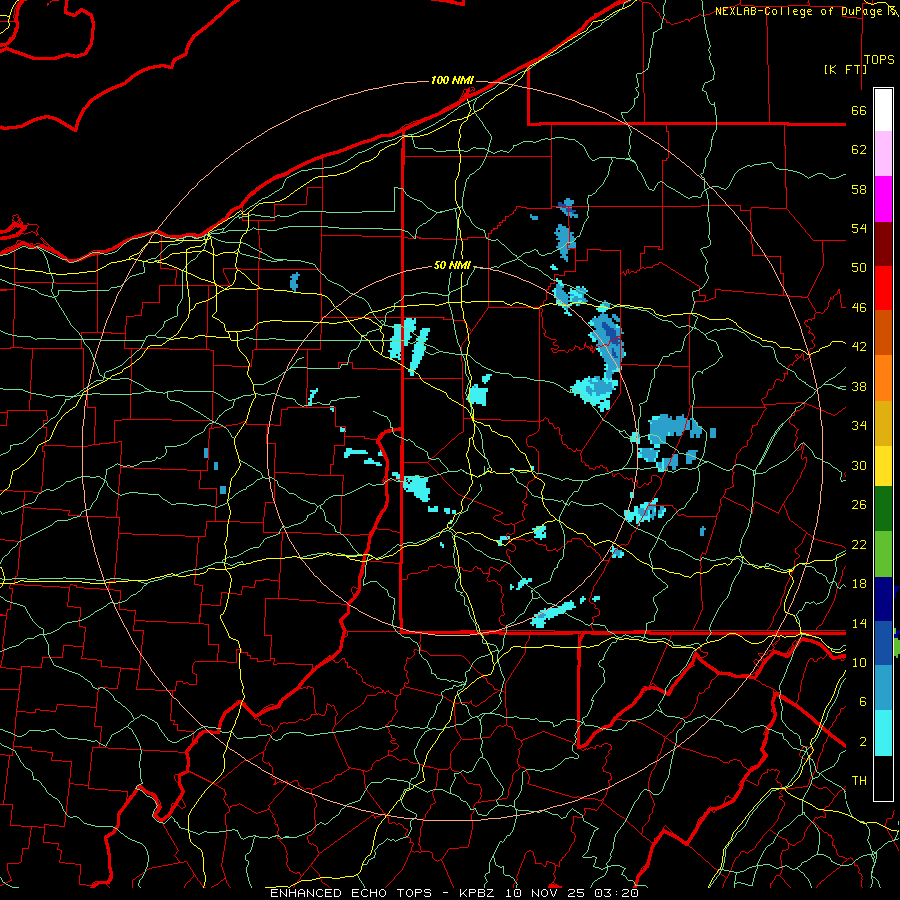This screenshot has width=900, height=900.
Task: Click the '62' legend value
Action: (x=859, y=150)
